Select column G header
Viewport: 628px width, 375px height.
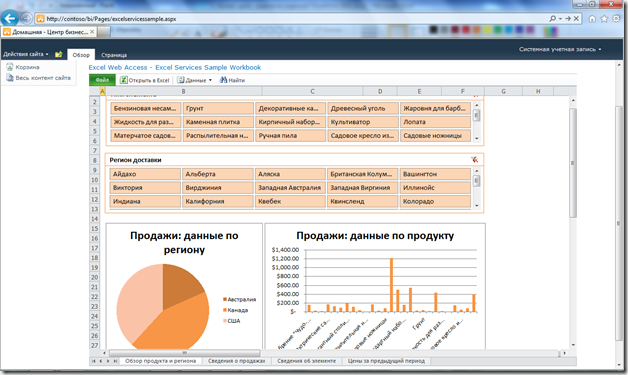pos(503,91)
